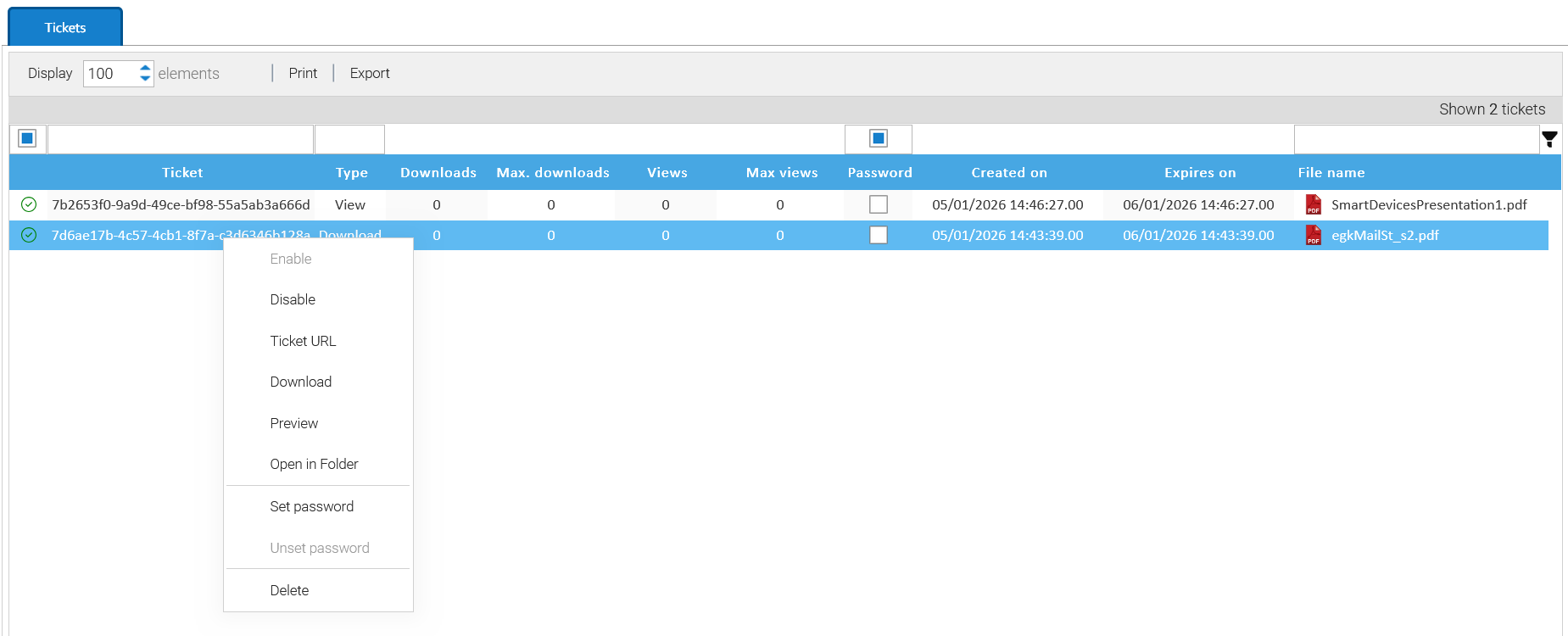The image size is (1568, 636).
Task: Open the Tickets tab
Action: pyautogui.click(x=65, y=27)
